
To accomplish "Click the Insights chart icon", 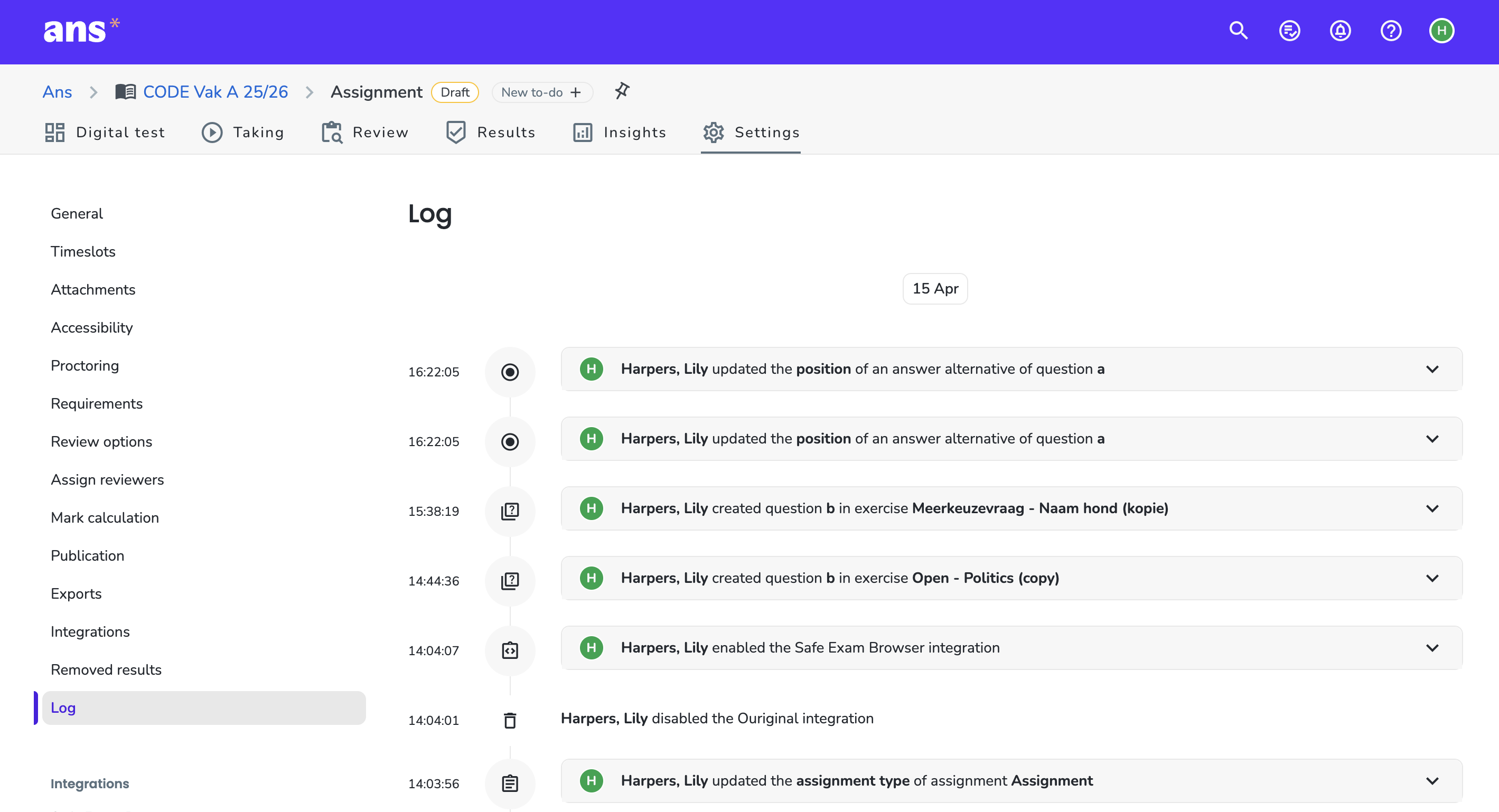I will (583, 133).
